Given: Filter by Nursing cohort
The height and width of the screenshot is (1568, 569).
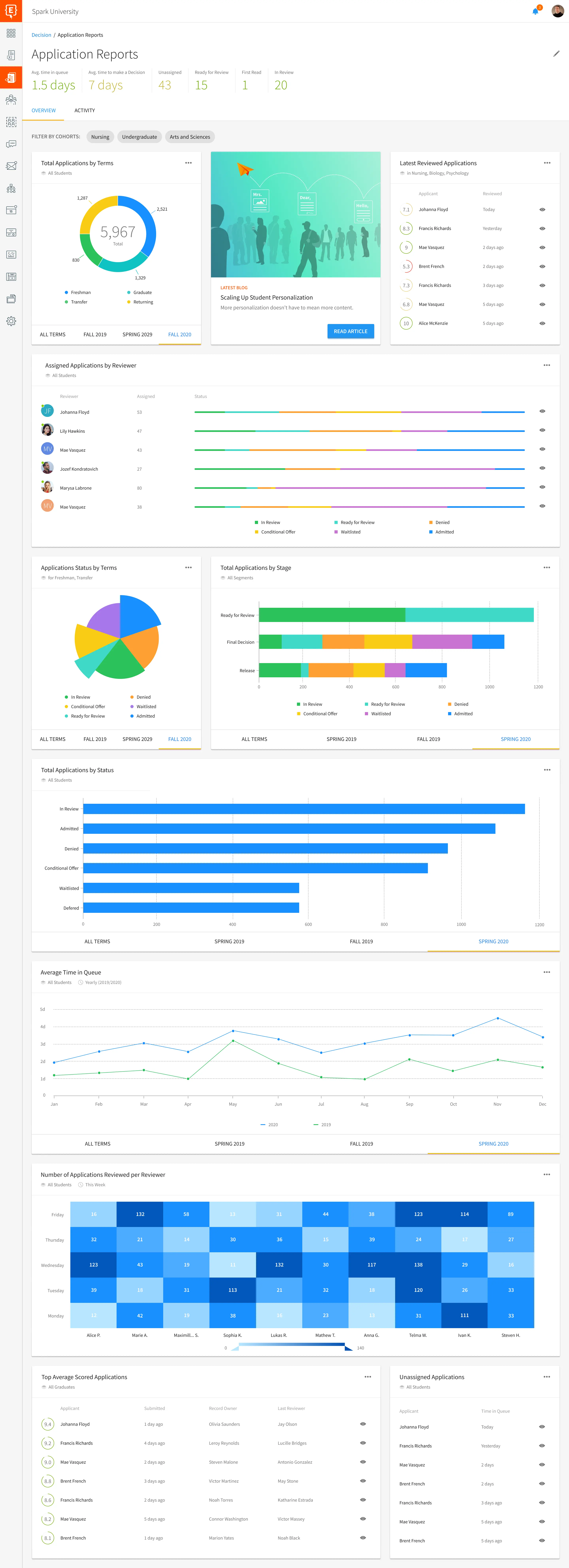Looking at the screenshot, I should point(100,137).
